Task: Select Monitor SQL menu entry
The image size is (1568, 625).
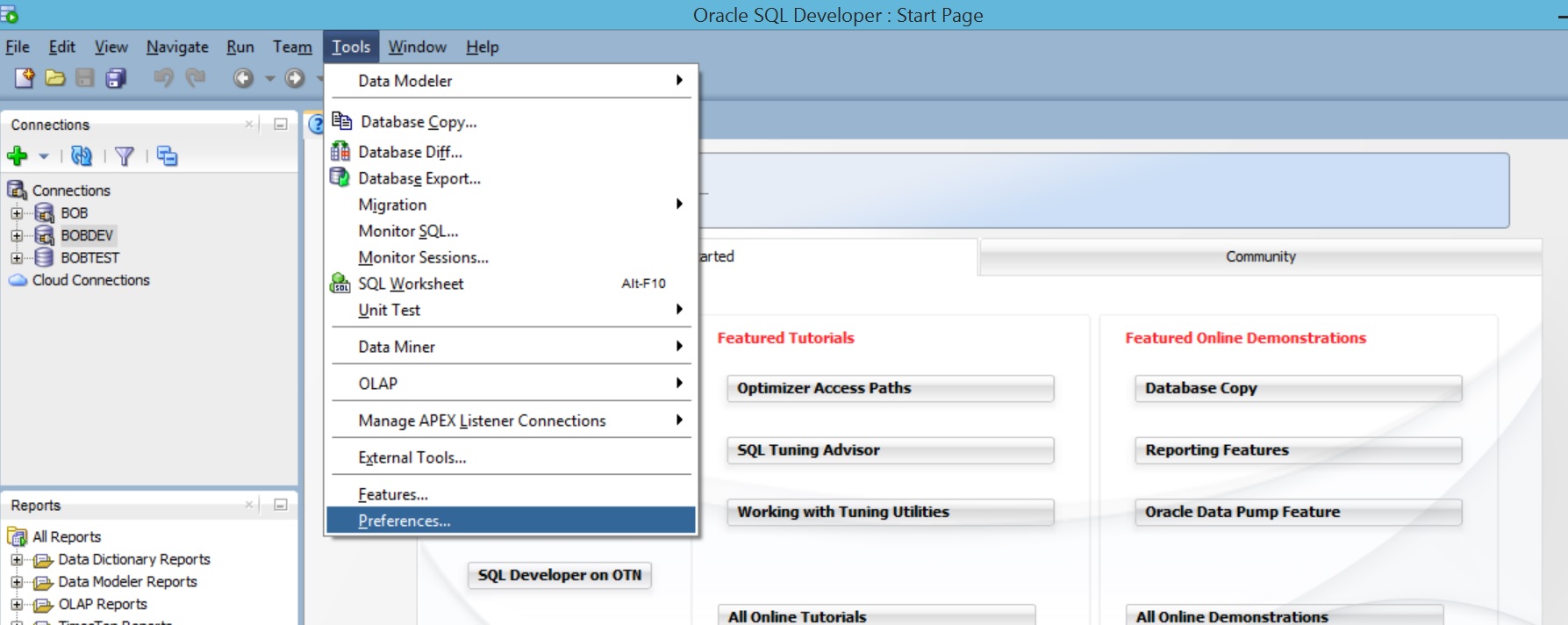Action: pos(512,231)
